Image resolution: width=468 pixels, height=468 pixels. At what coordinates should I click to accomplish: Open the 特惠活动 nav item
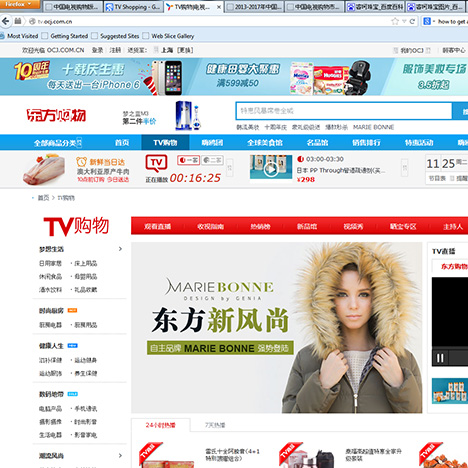[x=419, y=143]
